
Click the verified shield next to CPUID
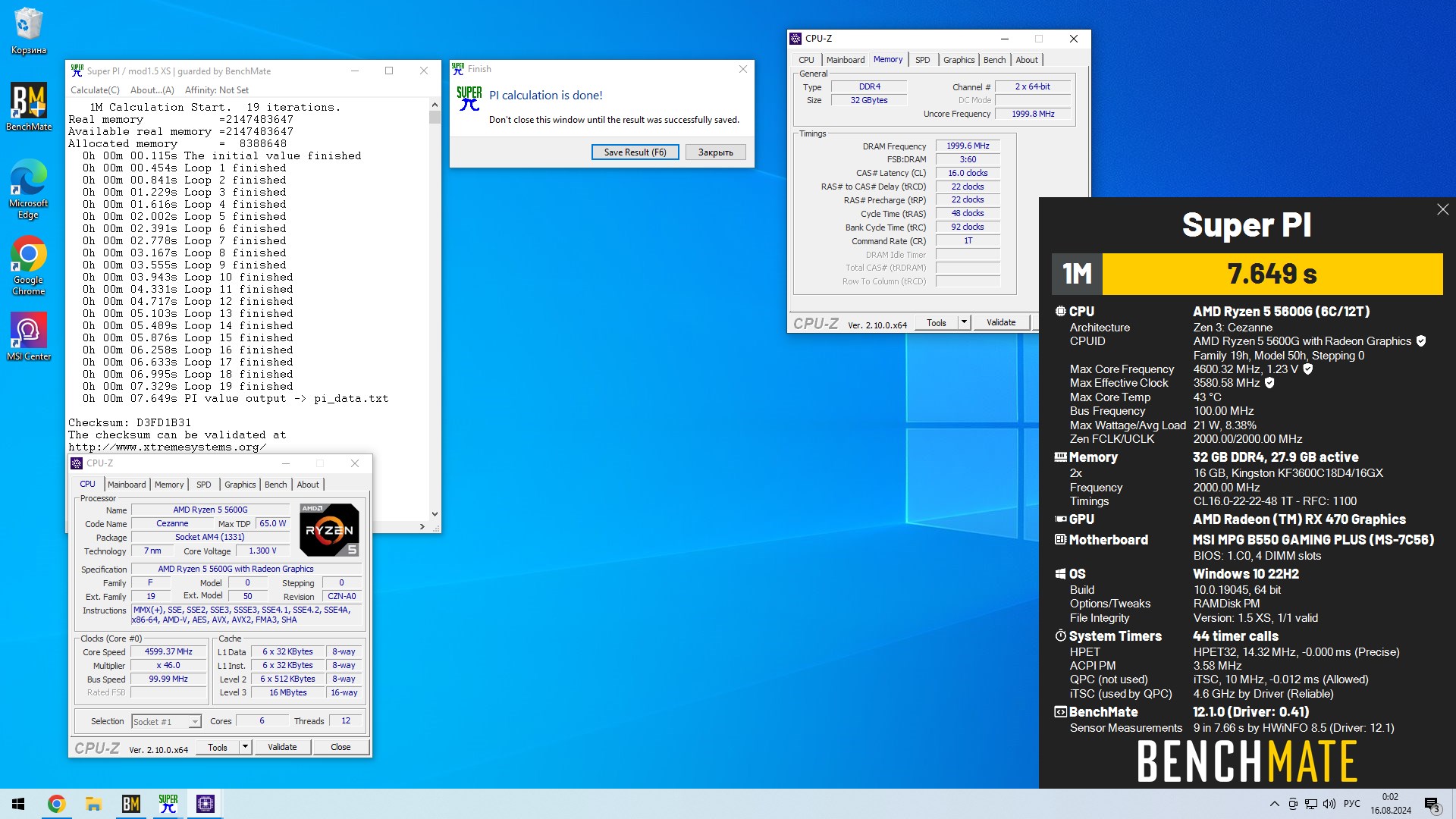[x=1421, y=341]
